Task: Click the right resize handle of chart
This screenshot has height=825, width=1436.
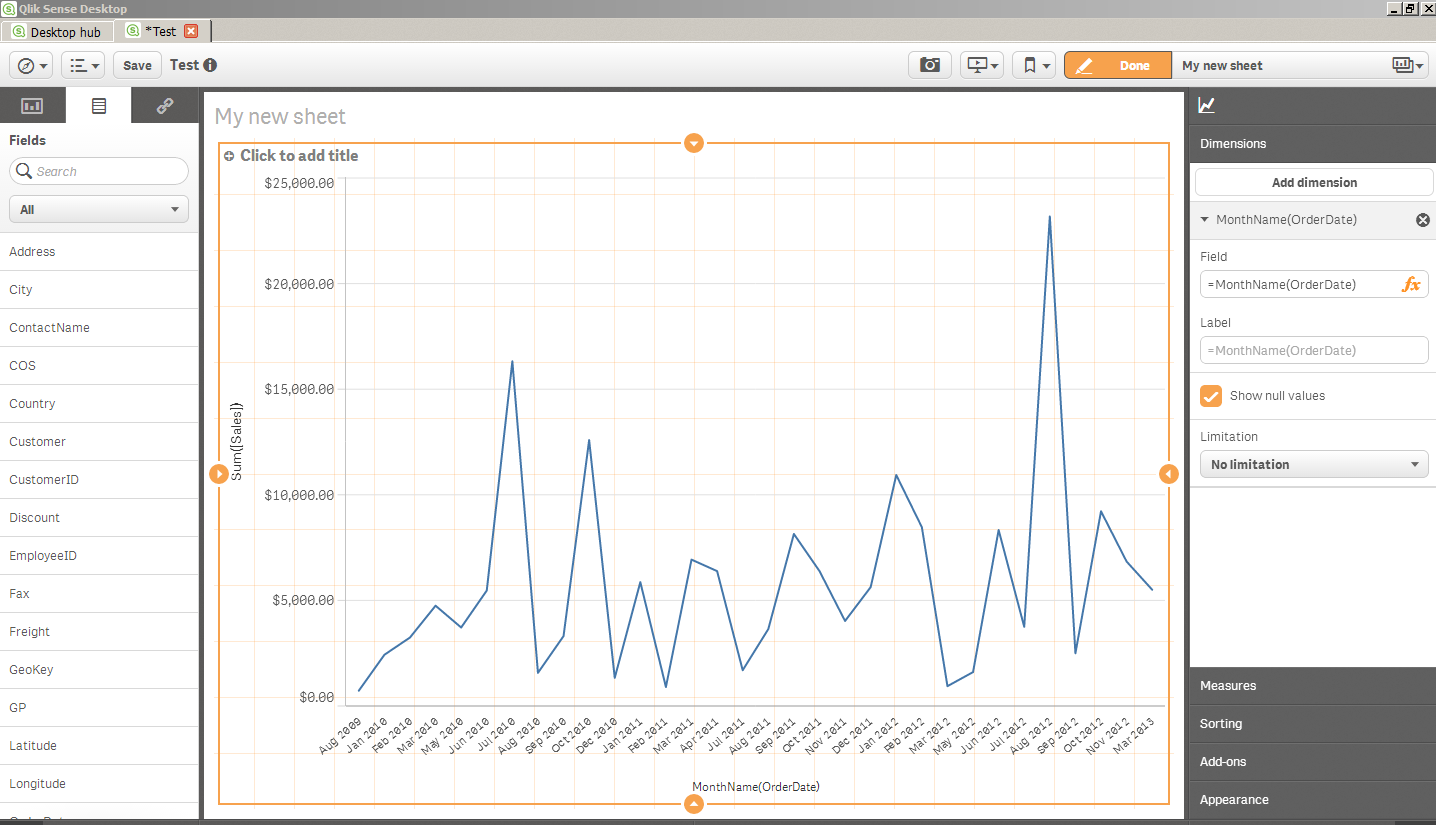Action: (x=1169, y=473)
